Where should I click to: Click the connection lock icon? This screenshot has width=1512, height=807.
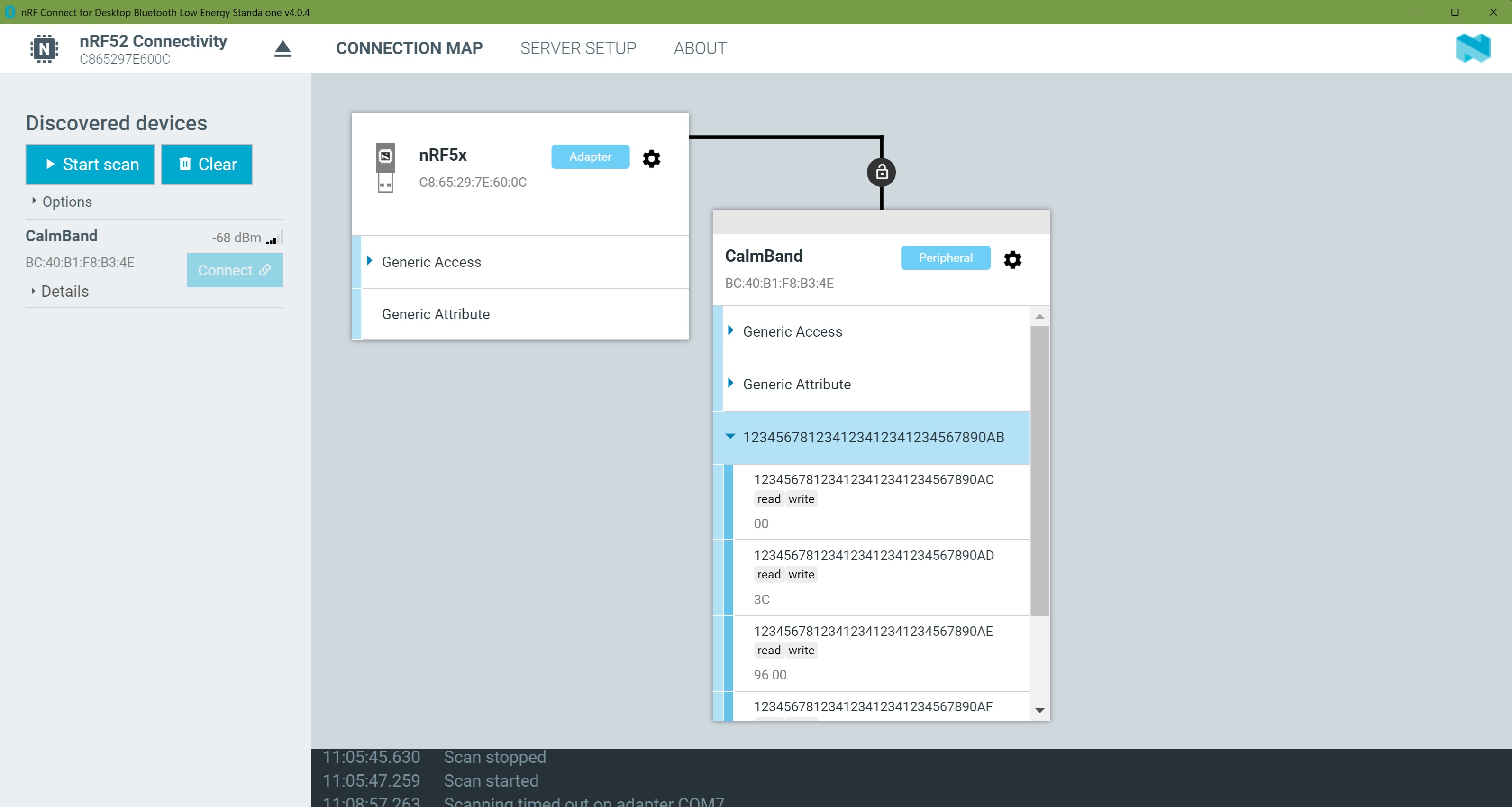click(x=881, y=173)
